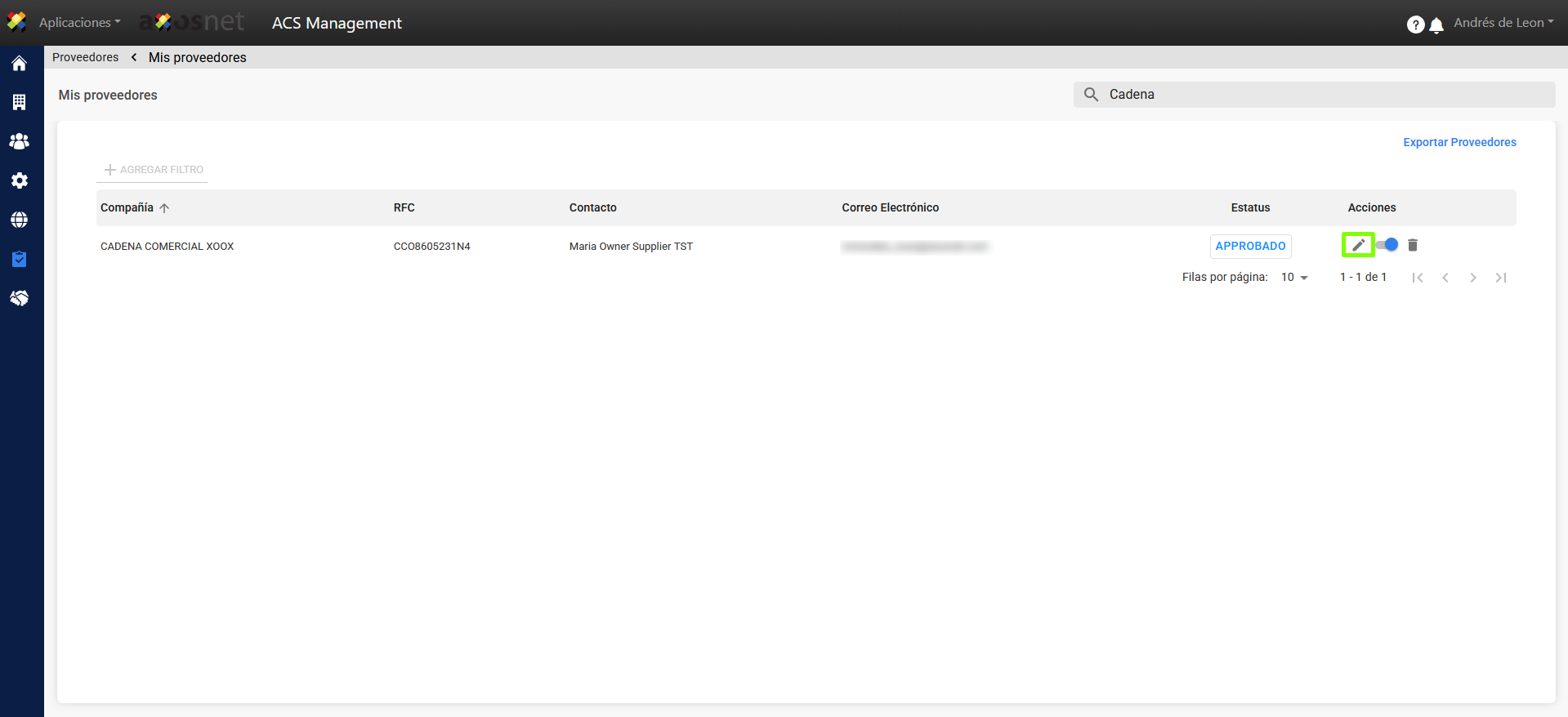Click Exportar Proveedores link
Screen dimensions: 1568x717
point(1459,142)
